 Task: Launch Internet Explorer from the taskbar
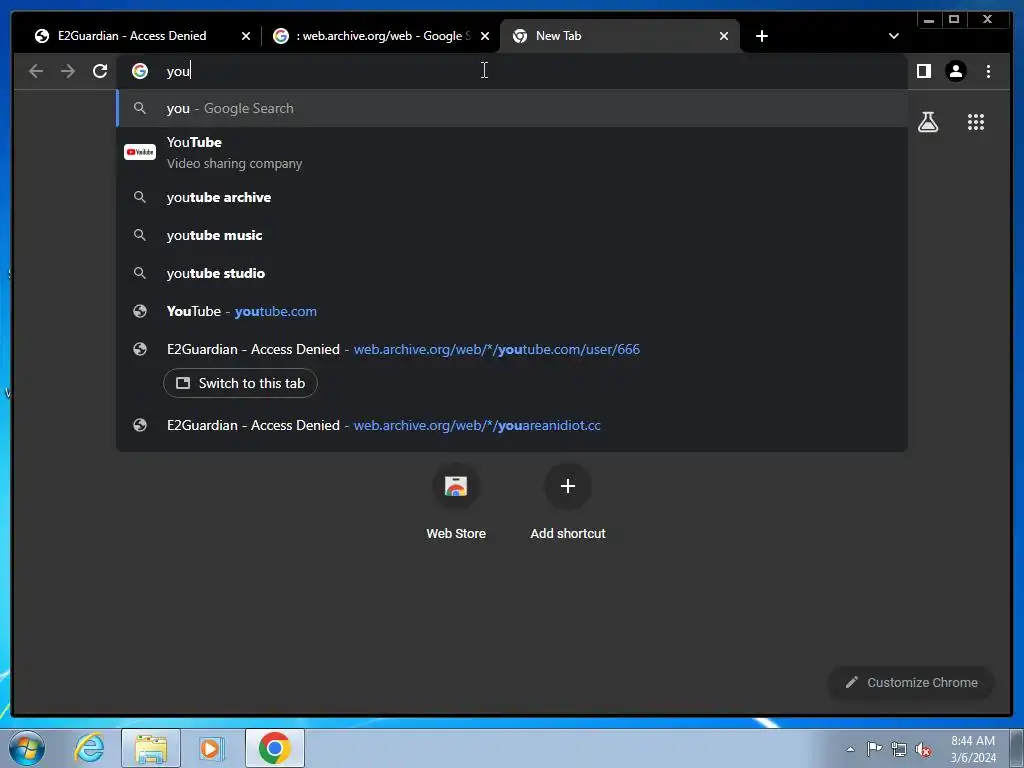(x=89, y=748)
